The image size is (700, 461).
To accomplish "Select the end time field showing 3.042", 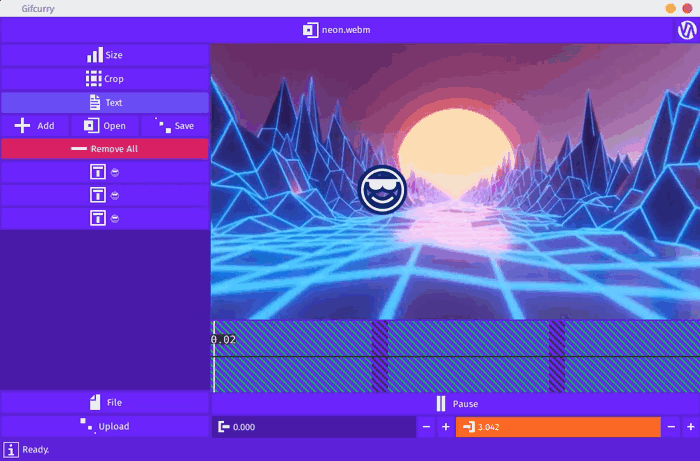I will tap(558, 427).
